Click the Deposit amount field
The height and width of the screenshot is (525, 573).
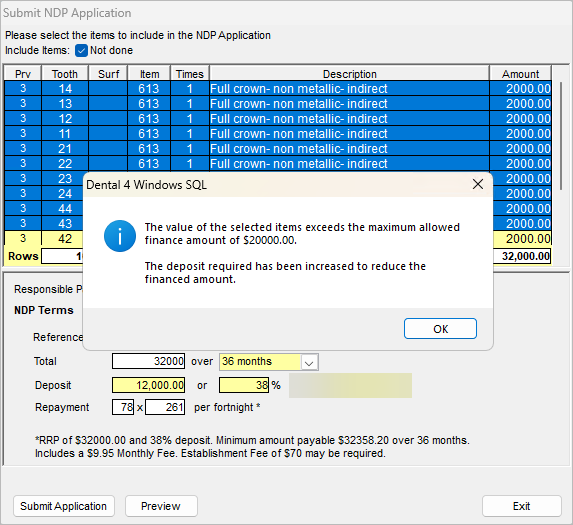click(x=148, y=385)
